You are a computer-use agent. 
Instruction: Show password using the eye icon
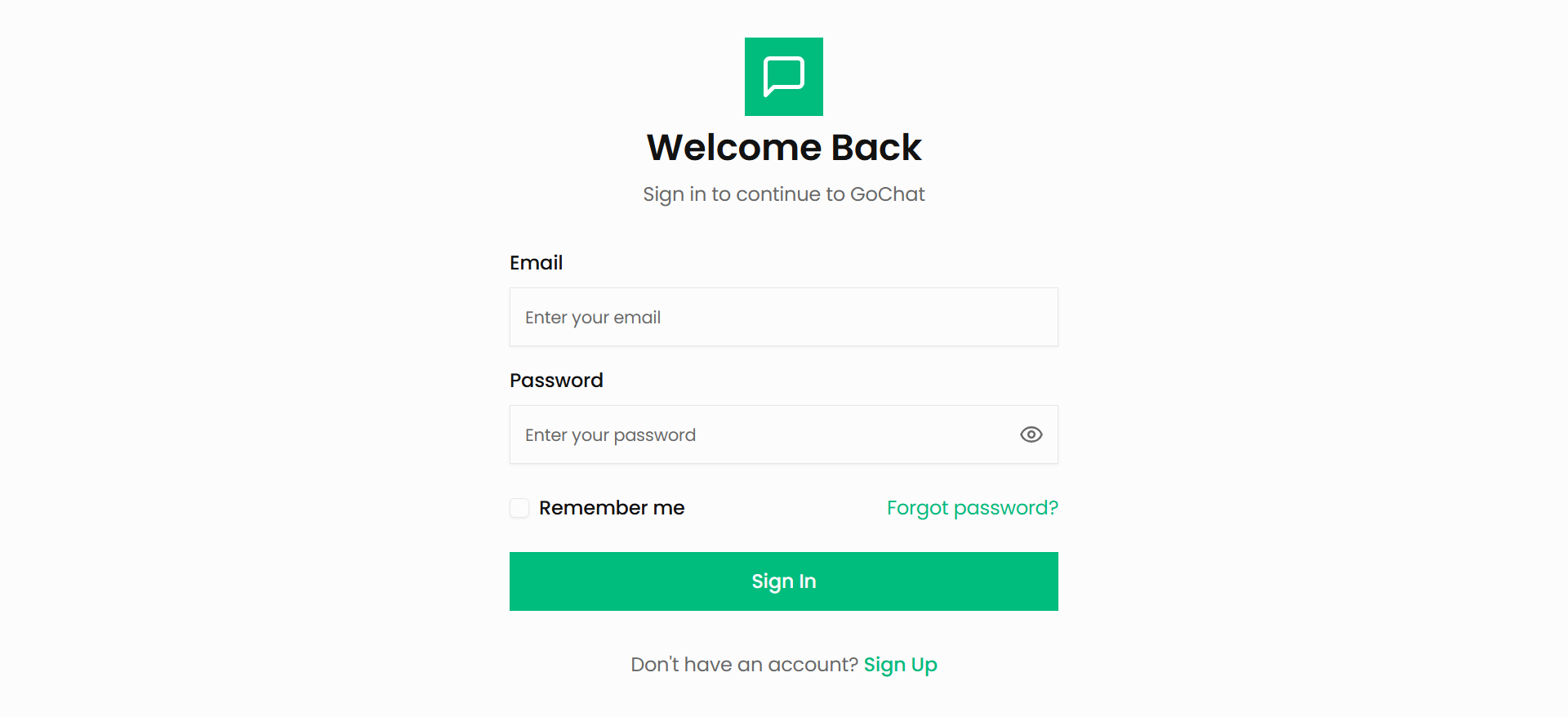pyautogui.click(x=1031, y=434)
